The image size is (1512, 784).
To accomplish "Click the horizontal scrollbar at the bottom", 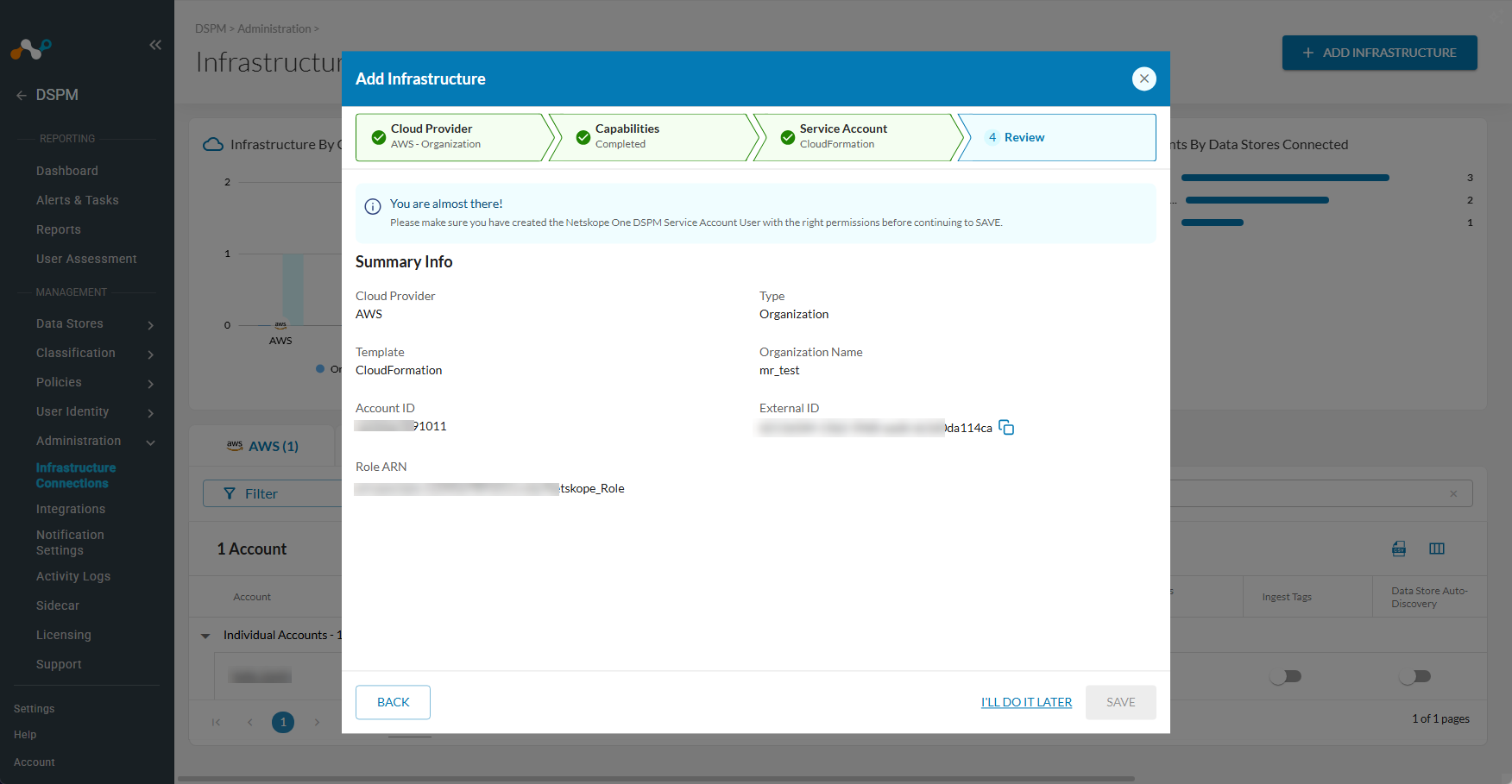I will click(656, 779).
